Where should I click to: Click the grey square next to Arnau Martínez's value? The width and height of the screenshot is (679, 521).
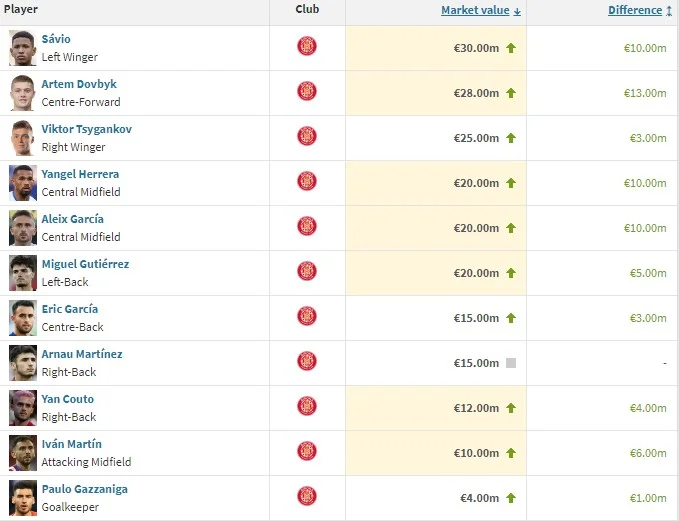point(511,363)
